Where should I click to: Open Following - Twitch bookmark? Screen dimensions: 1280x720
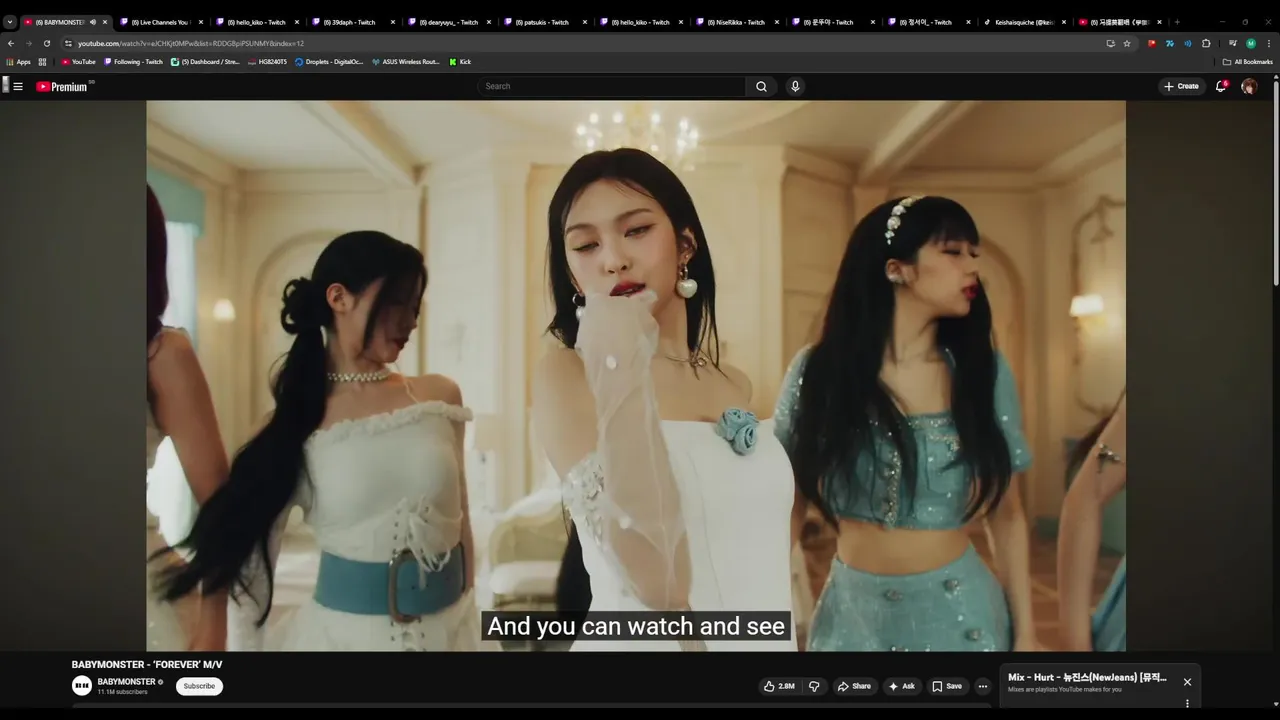click(x=134, y=62)
